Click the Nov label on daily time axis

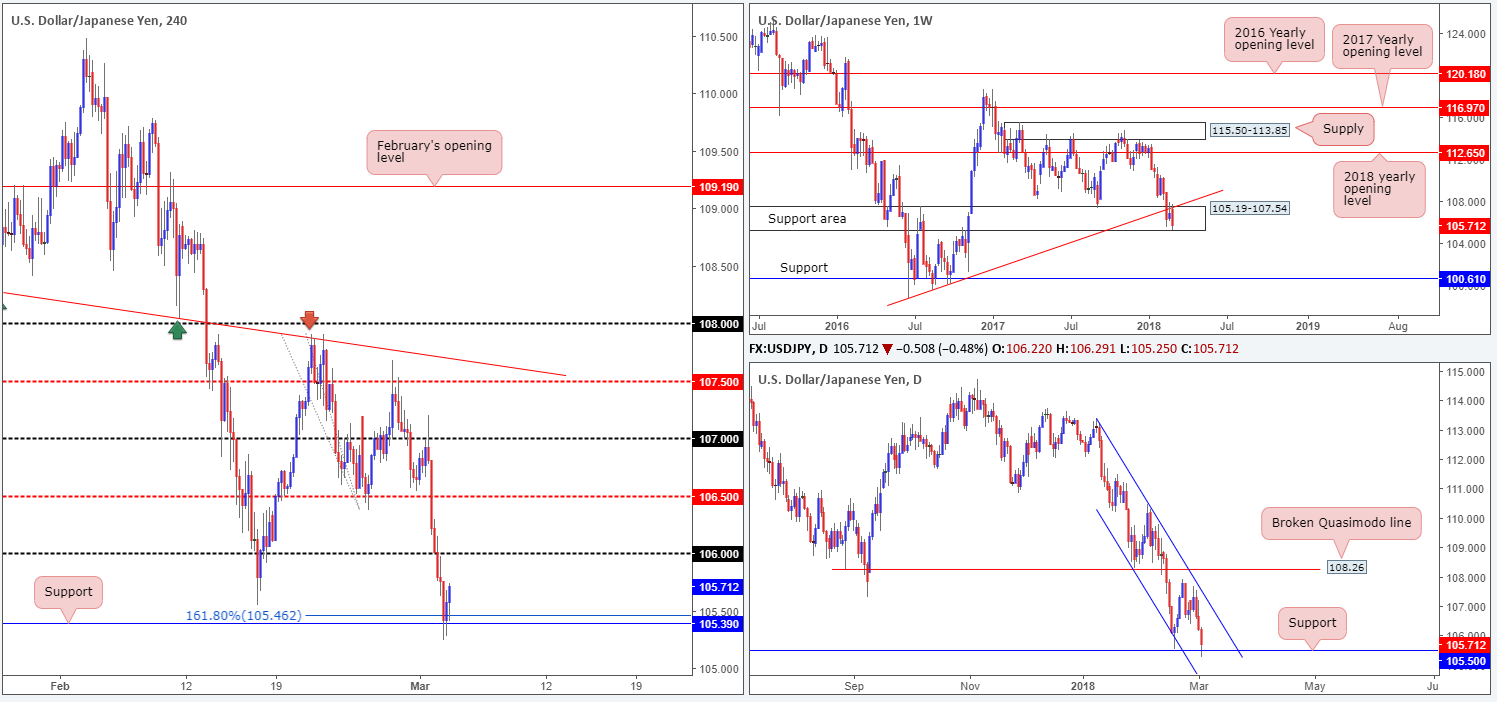[968, 687]
